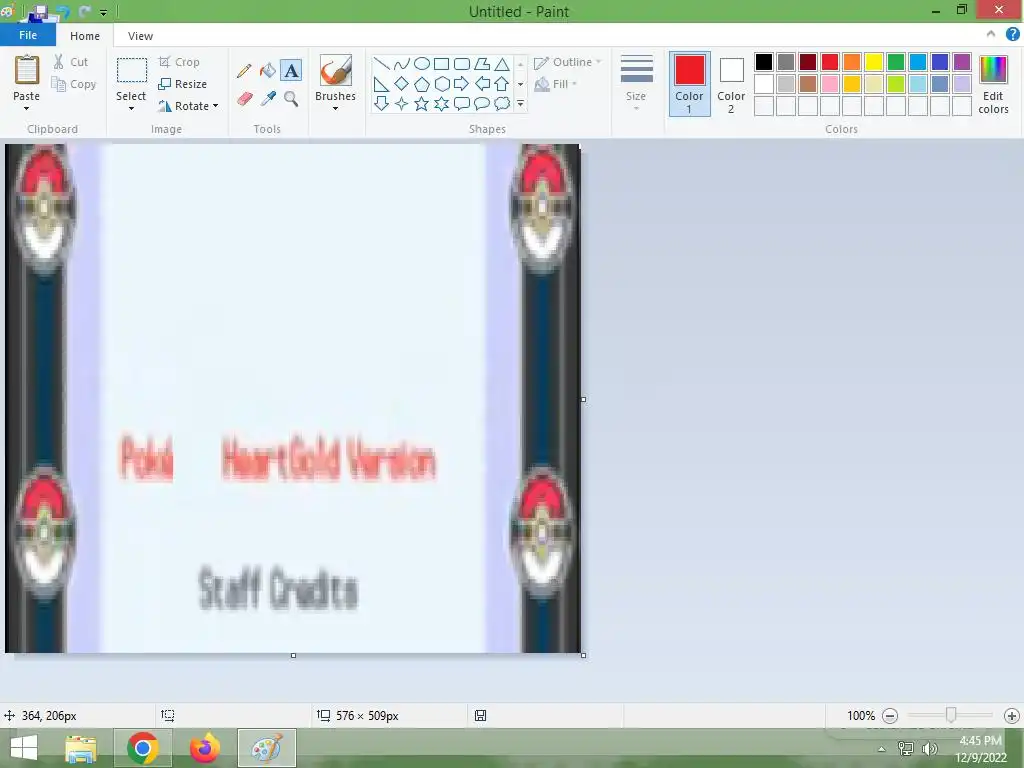Open the Rotate dropdown
1024x768 pixels.
pos(188,106)
